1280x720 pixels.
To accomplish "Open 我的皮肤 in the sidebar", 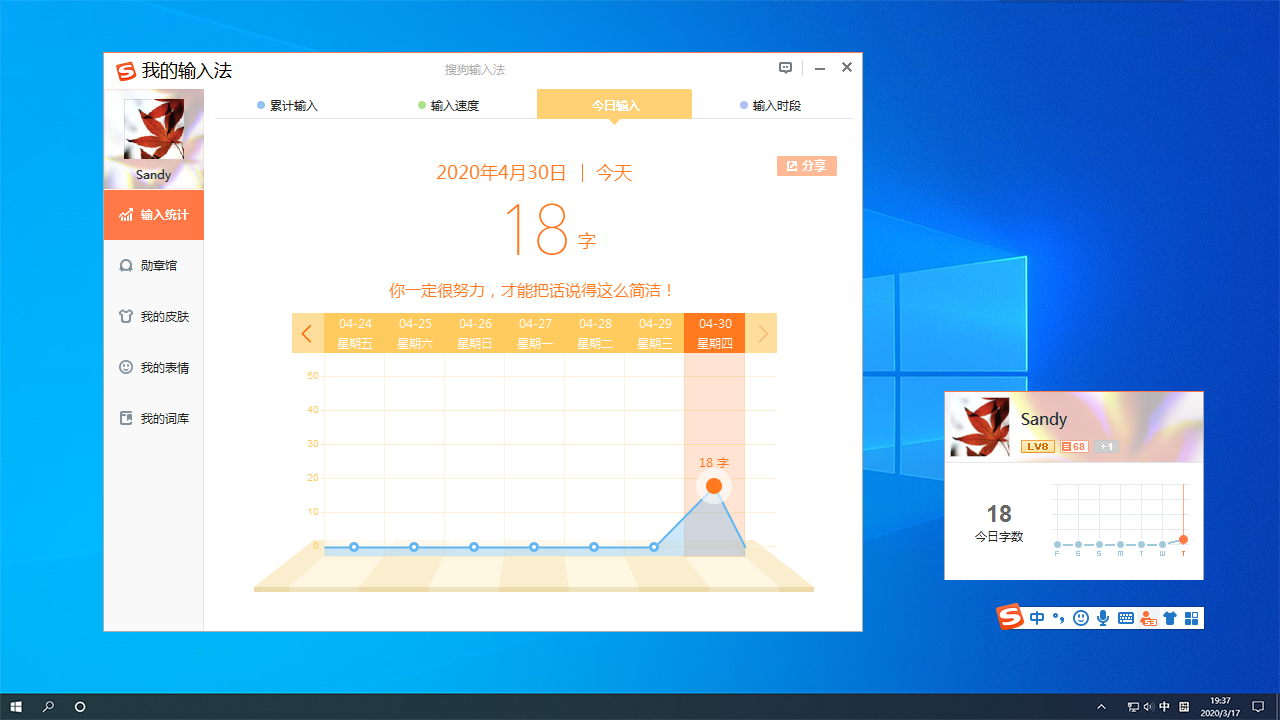I will 154,317.
